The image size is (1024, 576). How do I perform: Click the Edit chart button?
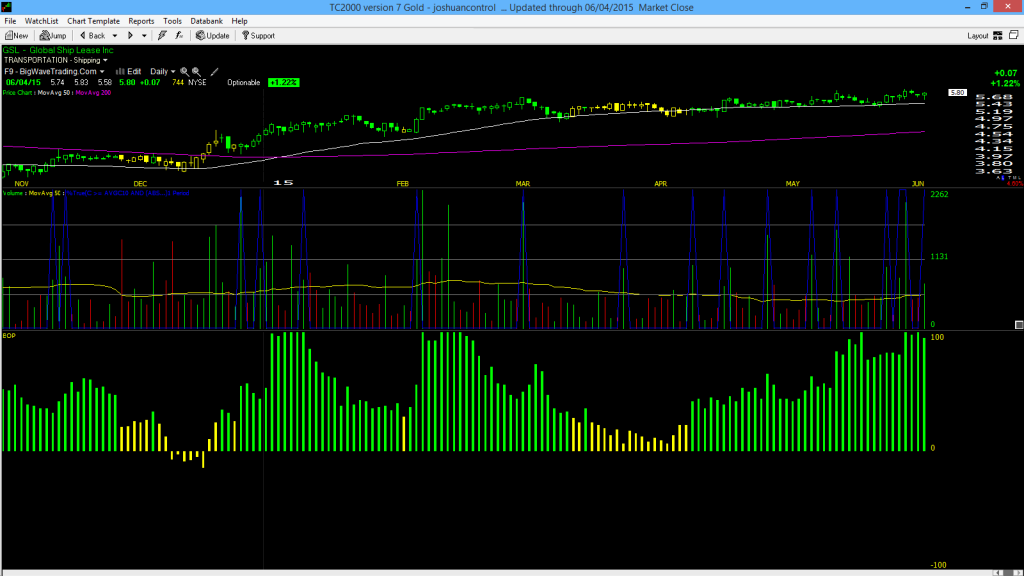pyautogui.click(x=129, y=72)
